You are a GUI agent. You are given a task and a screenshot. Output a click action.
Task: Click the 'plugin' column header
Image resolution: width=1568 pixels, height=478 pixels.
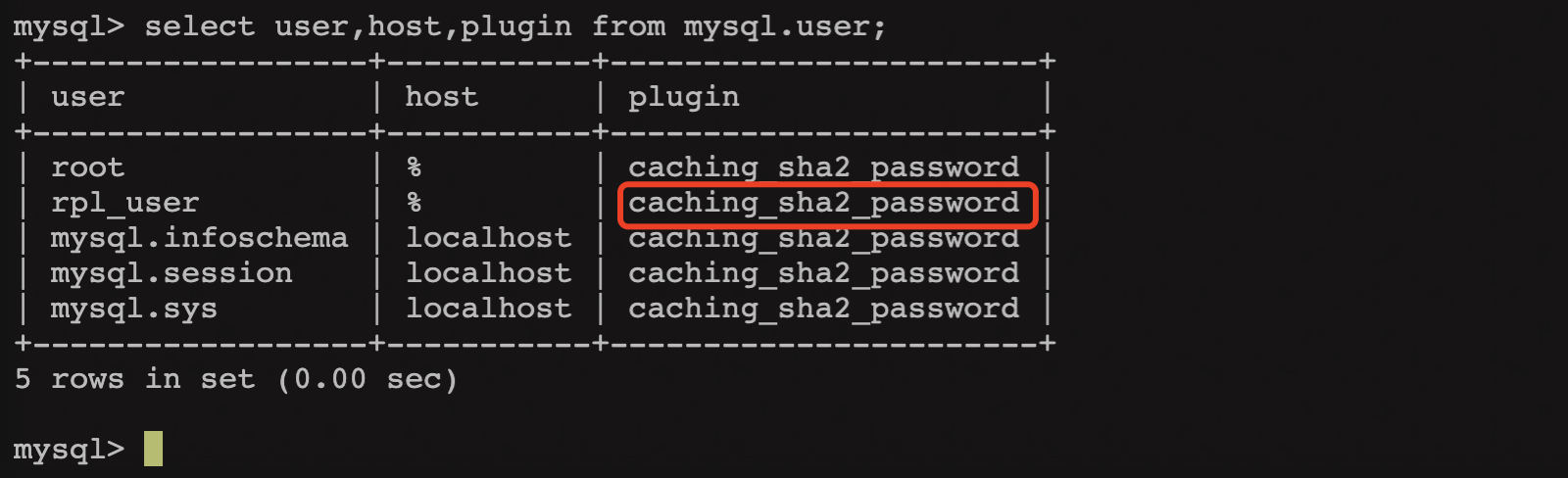point(684,97)
